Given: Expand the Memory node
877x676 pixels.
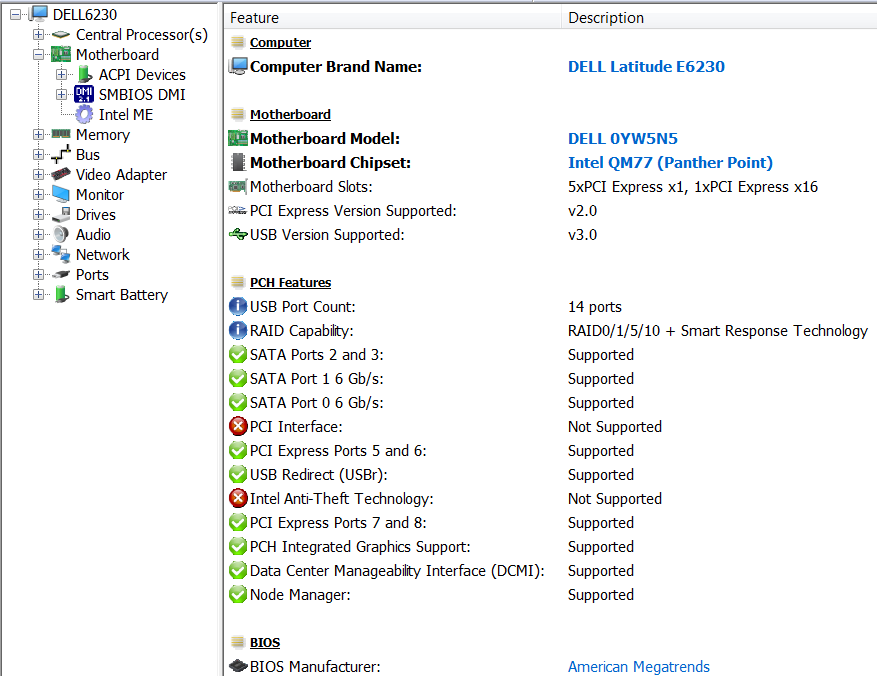Looking at the screenshot, I should pyautogui.click(x=38, y=135).
